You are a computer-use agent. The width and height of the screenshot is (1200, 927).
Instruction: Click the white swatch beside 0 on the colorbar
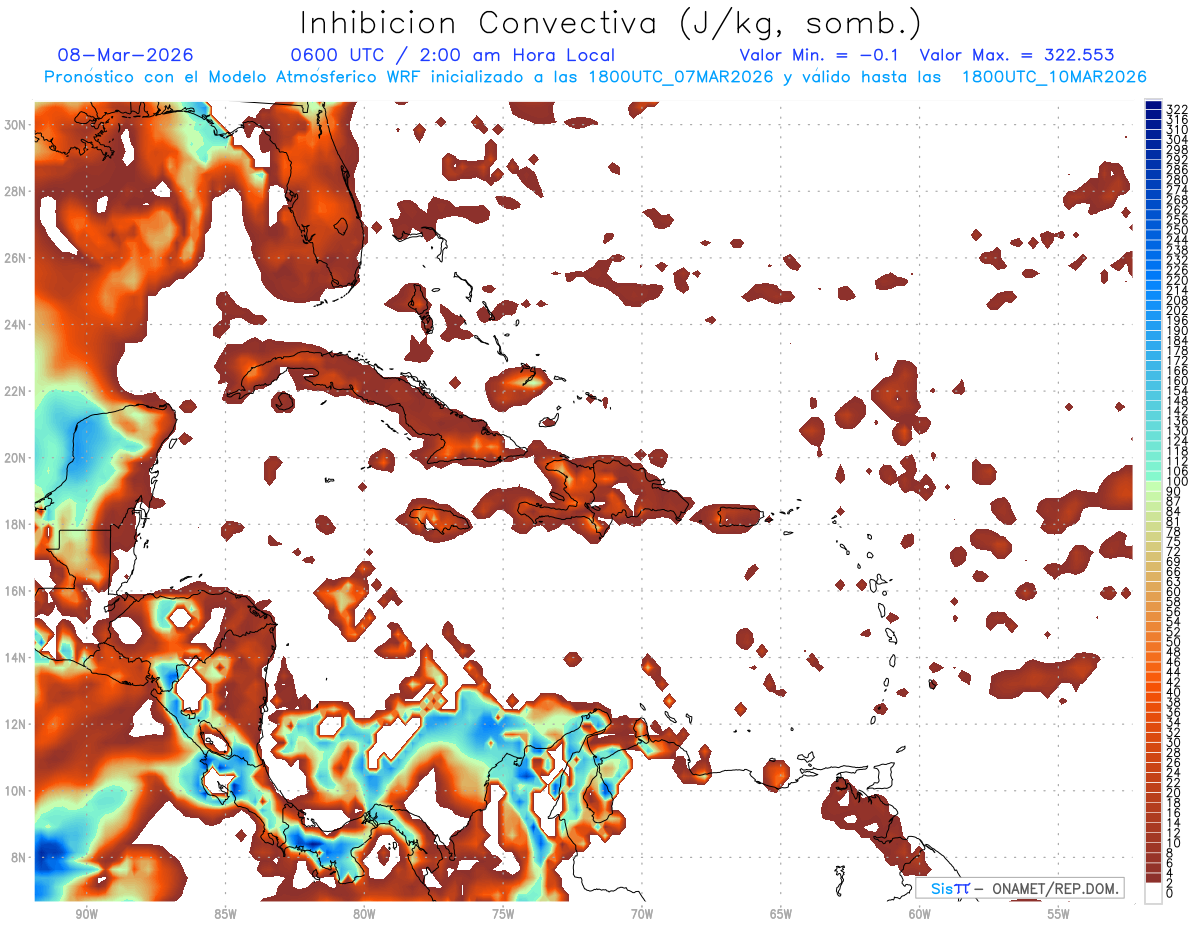coord(1153,893)
